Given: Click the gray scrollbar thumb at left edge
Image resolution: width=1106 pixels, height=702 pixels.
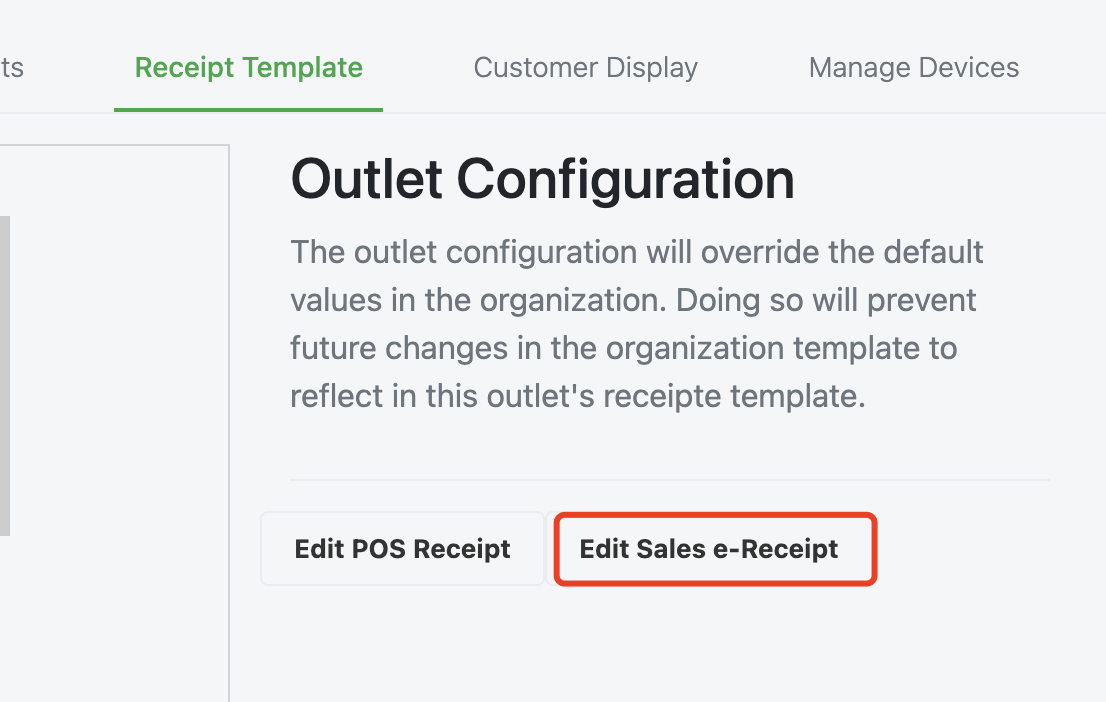Looking at the screenshot, I should 5,375.
